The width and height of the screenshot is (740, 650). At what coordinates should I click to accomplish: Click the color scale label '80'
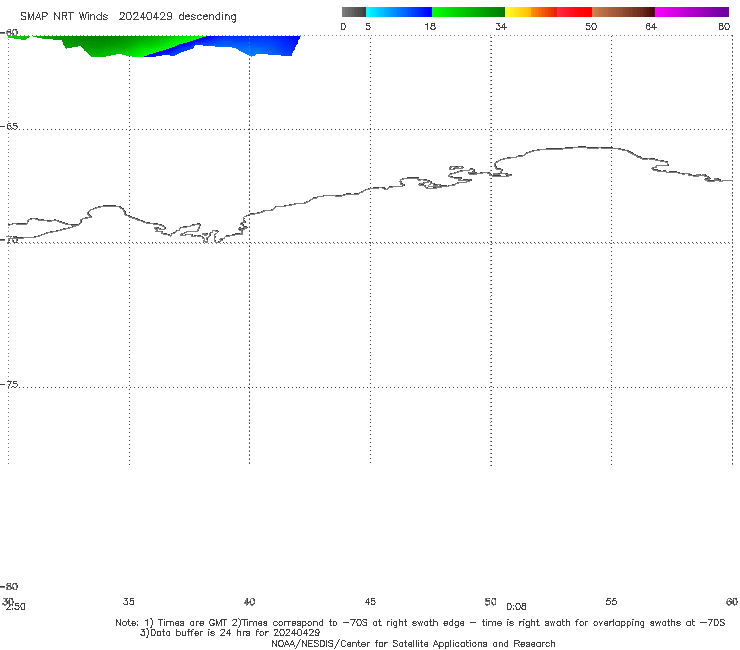pyautogui.click(x=724, y=26)
